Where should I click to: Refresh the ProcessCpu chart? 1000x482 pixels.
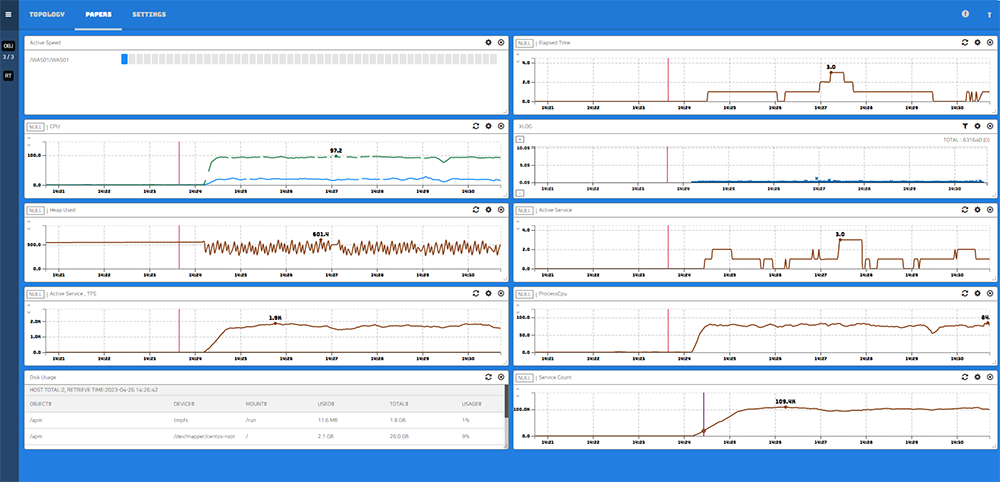(965, 293)
